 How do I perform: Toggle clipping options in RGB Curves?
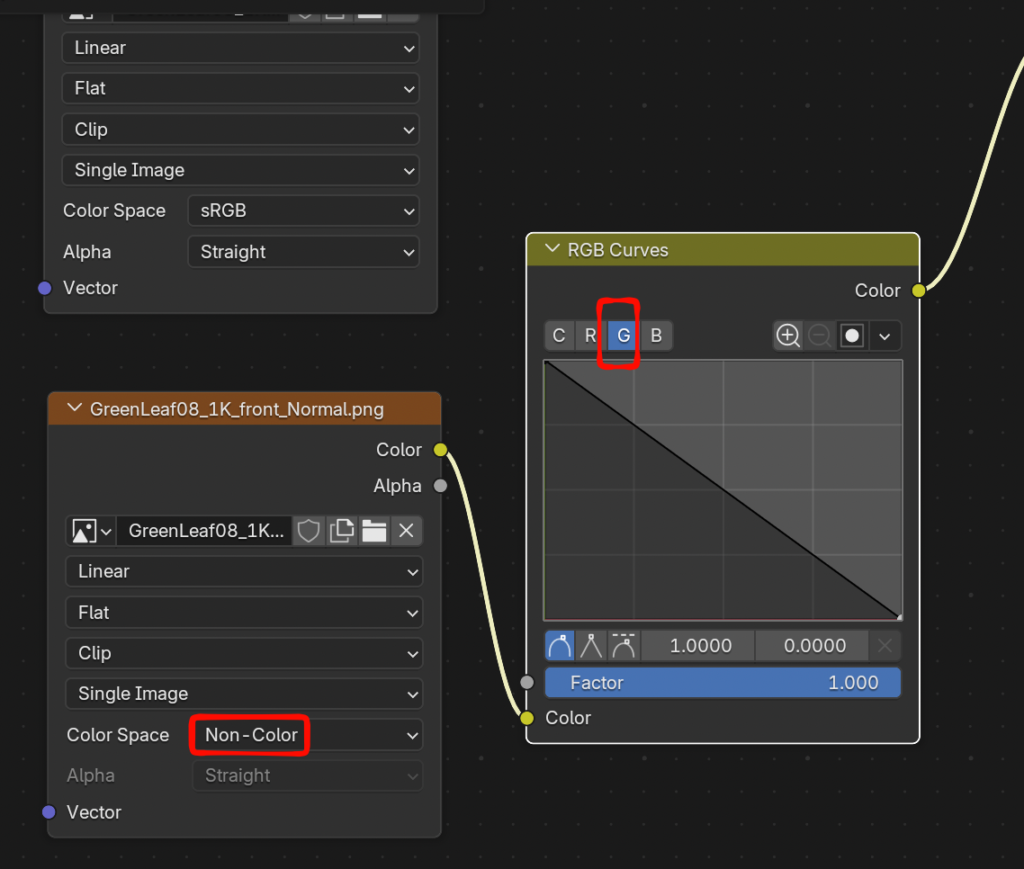pyautogui.click(x=852, y=336)
